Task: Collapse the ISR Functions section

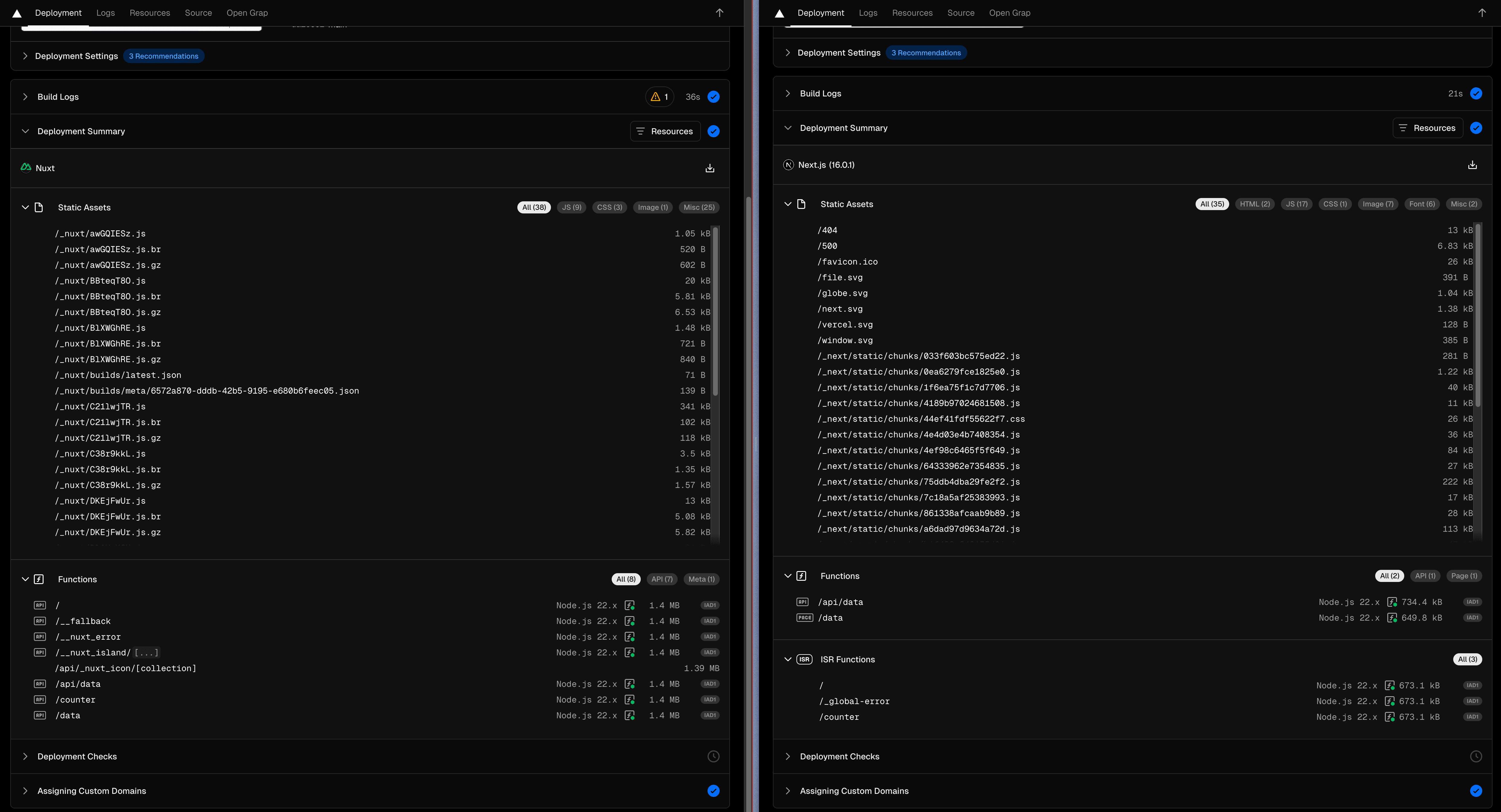Action: [788, 659]
